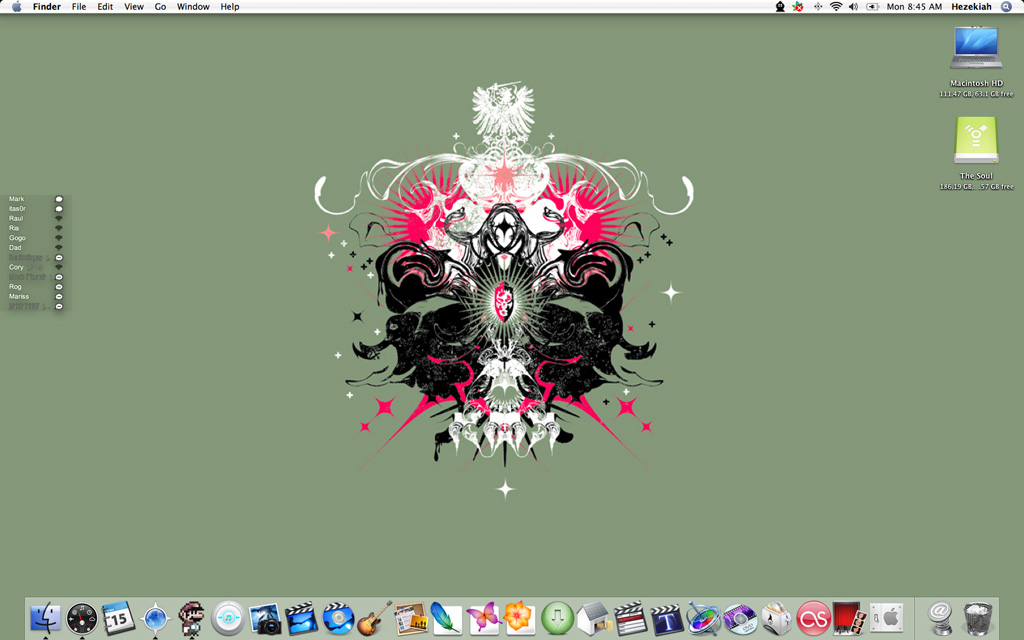Select buddy Dad in contact list
1024x640 pixels.
pos(15,248)
